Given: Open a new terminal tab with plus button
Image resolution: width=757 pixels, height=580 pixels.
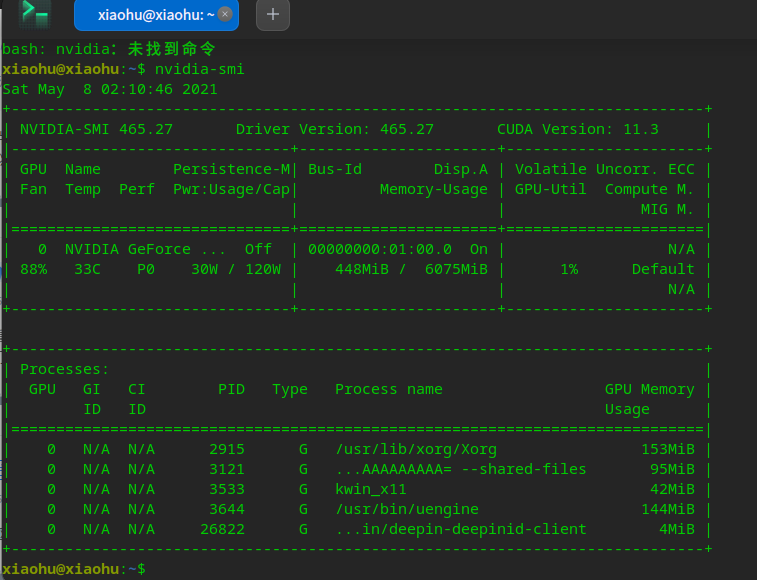Looking at the screenshot, I should tap(273, 14).
